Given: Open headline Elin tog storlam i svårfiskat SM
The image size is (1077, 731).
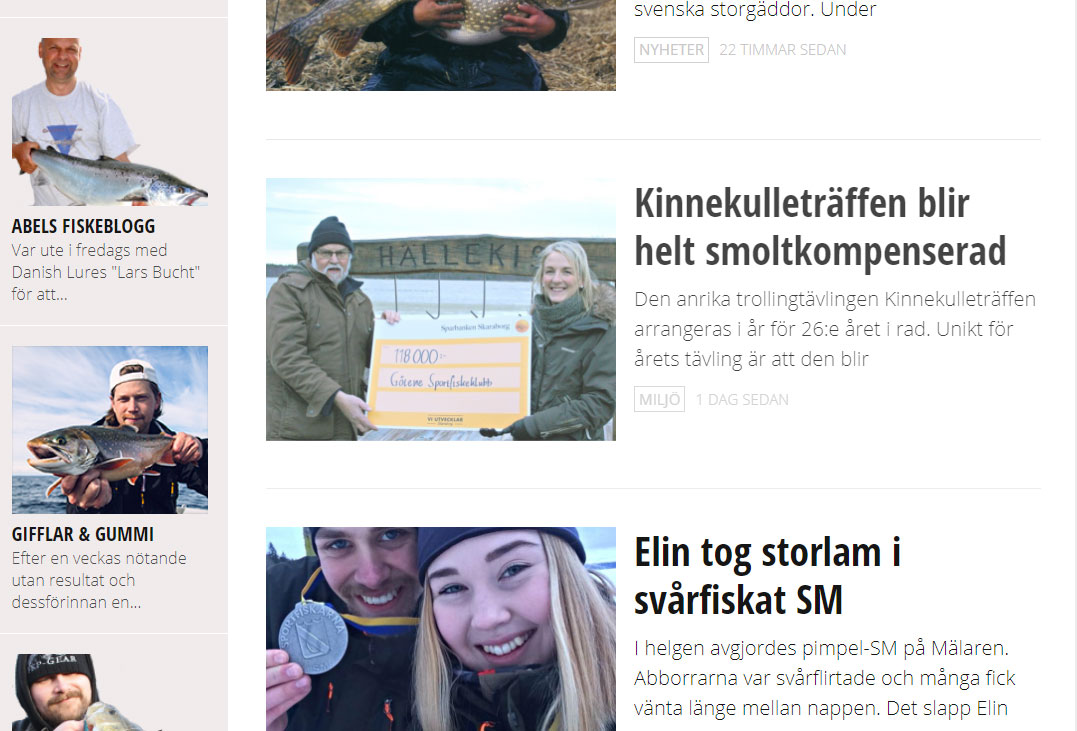Looking at the screenshot, I should tap(767, 576).
